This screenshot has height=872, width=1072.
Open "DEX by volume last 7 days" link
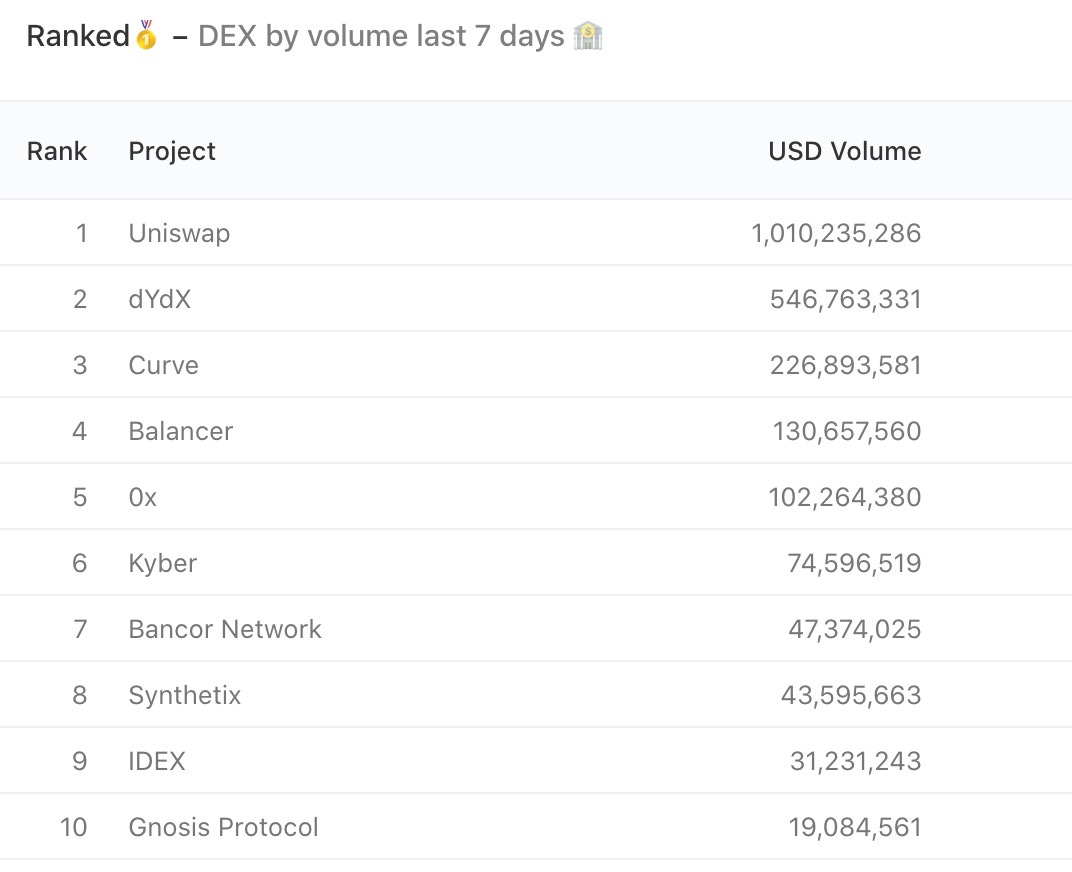[x=381, y=36]
